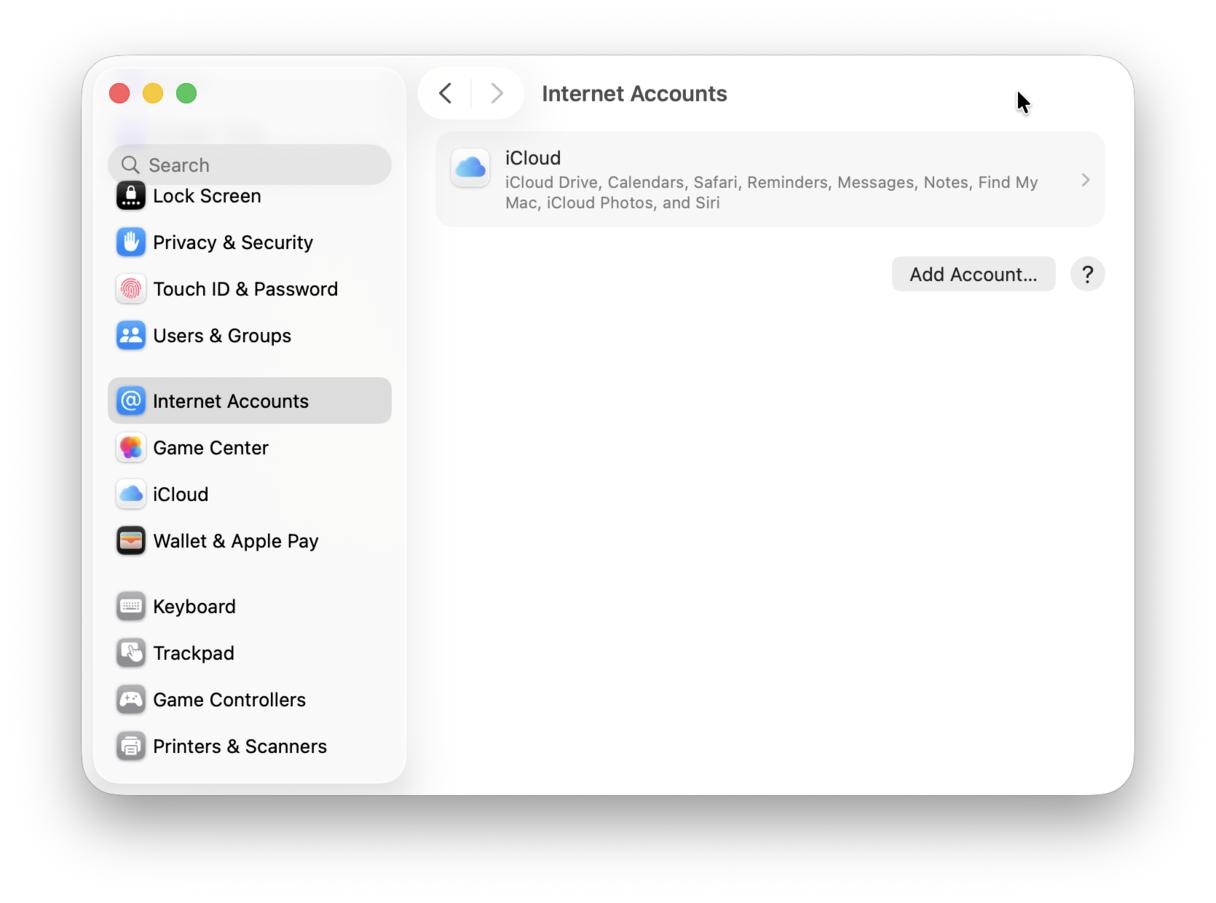This screenshot has height=903, width=1216.
Task: Expand the iCloud account row chevron
Action: (1085, 180)
